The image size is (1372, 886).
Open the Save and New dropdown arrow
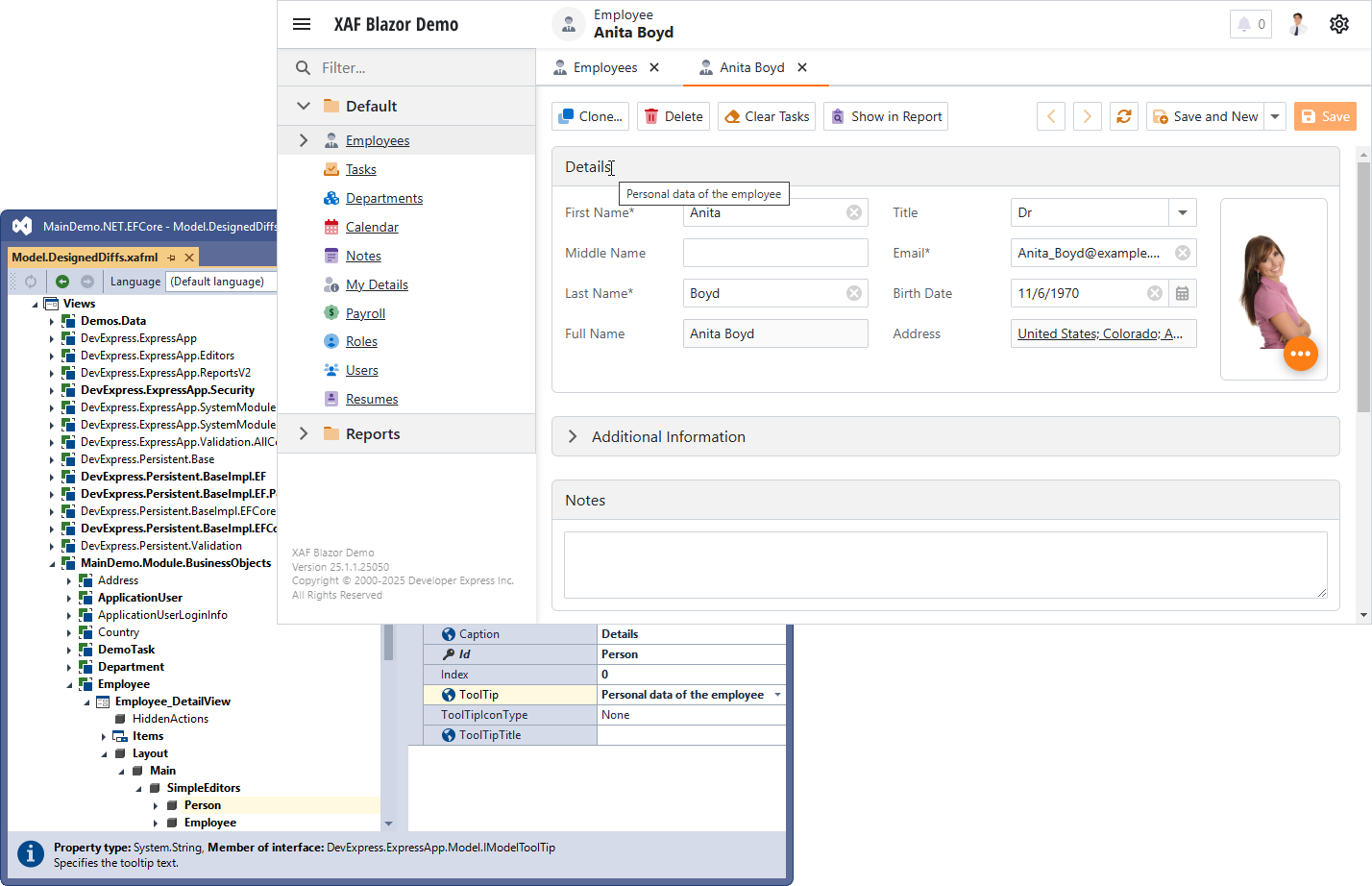click(x=1275, y=116)
